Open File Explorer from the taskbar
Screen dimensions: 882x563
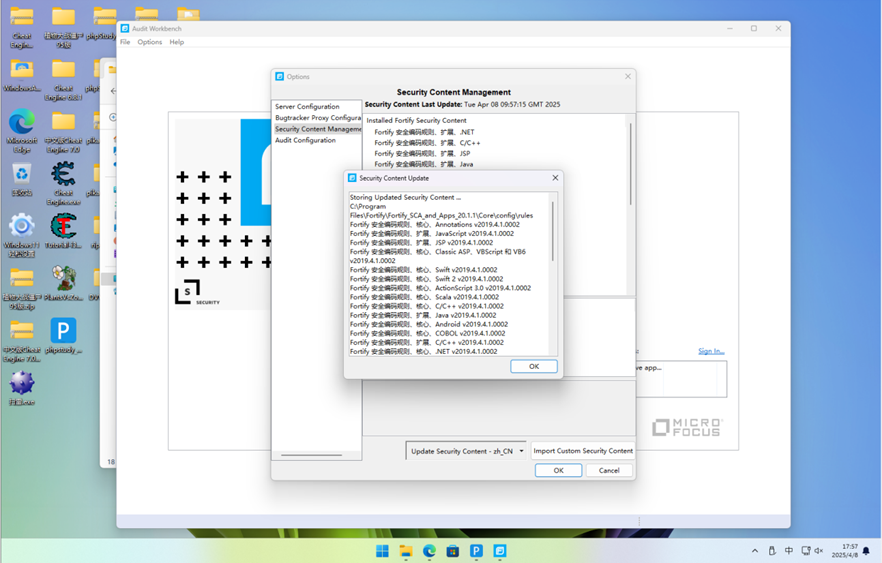(x=406, y=551)
